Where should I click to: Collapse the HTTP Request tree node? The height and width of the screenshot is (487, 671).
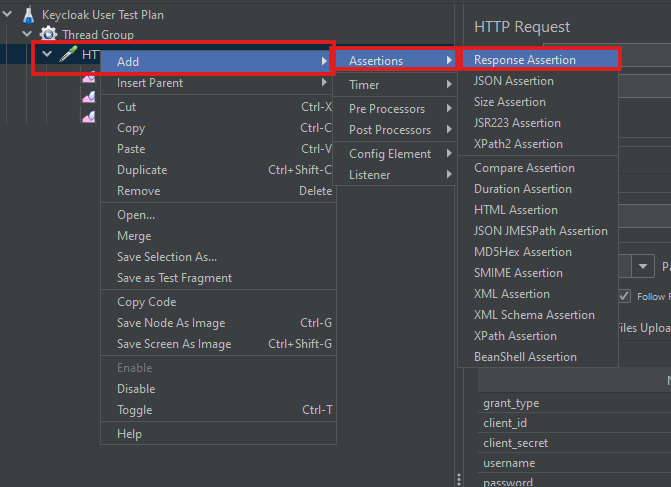[x=47, y=54]
